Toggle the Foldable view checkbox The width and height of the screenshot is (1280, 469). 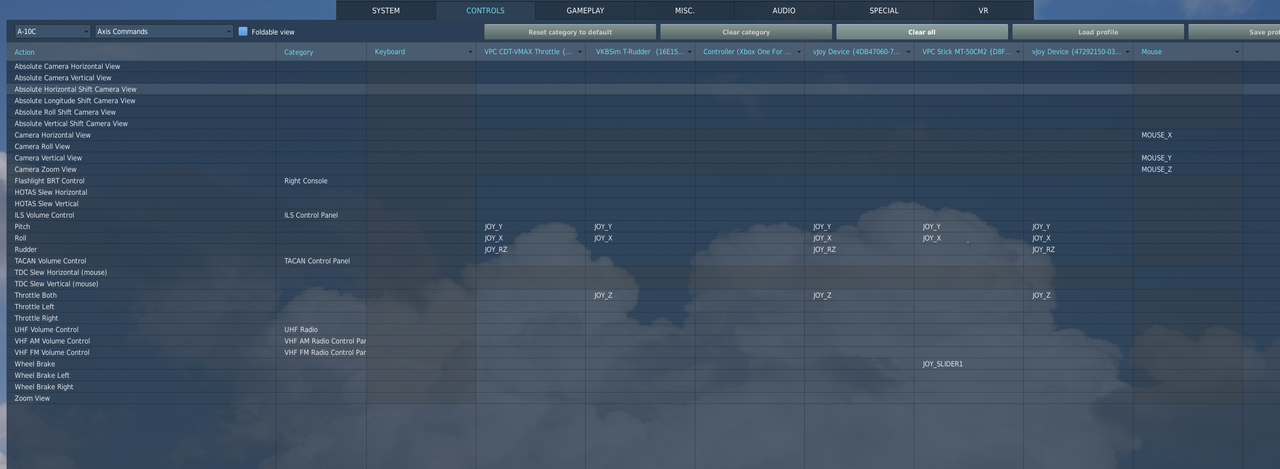tap(243, 32)
